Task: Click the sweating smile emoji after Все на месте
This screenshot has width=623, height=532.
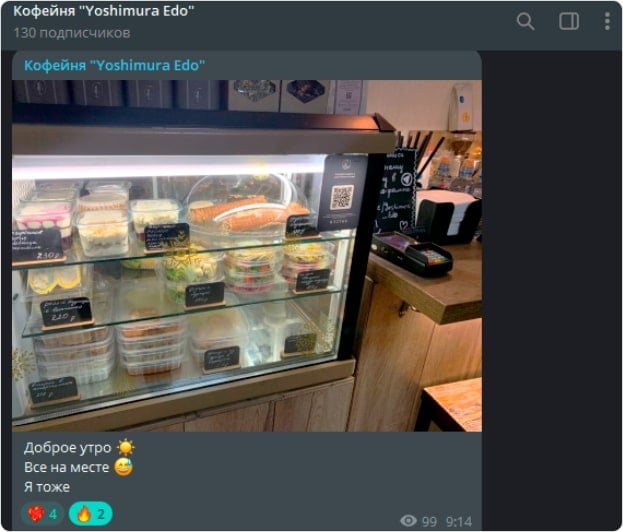Action: click(124, 467)
